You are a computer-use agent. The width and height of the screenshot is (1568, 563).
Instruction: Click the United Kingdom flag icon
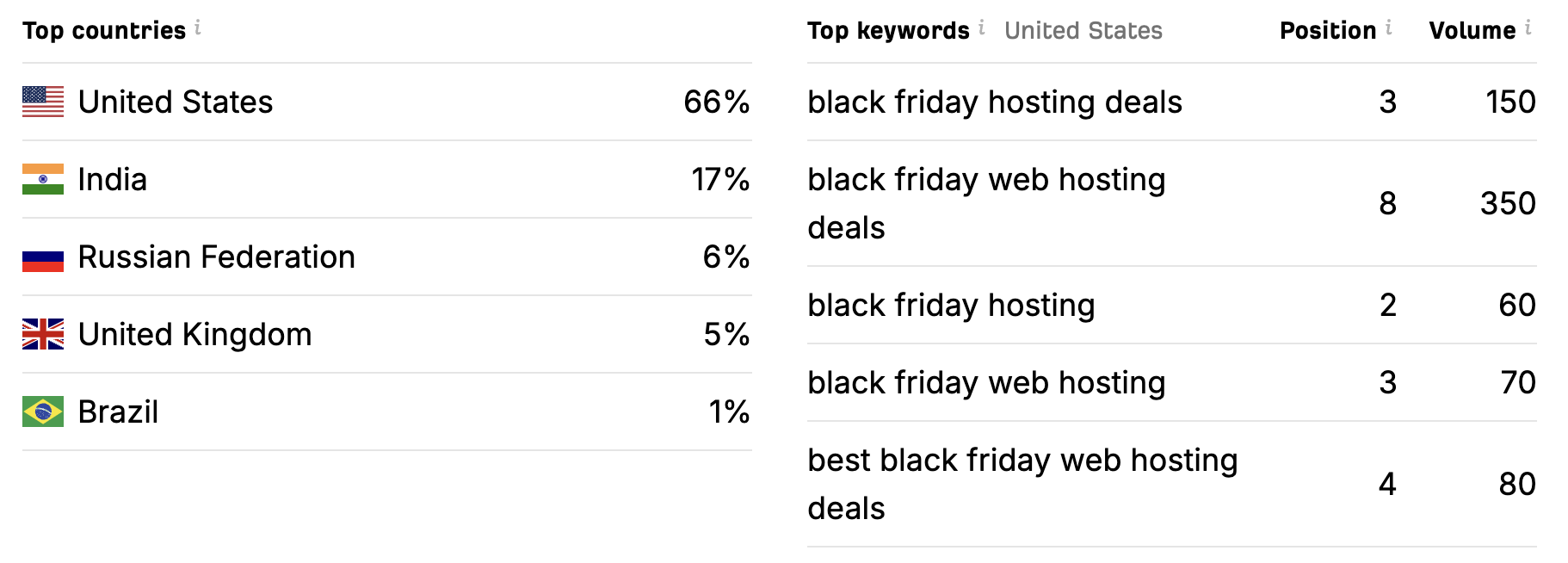click(x=43, y=334)
